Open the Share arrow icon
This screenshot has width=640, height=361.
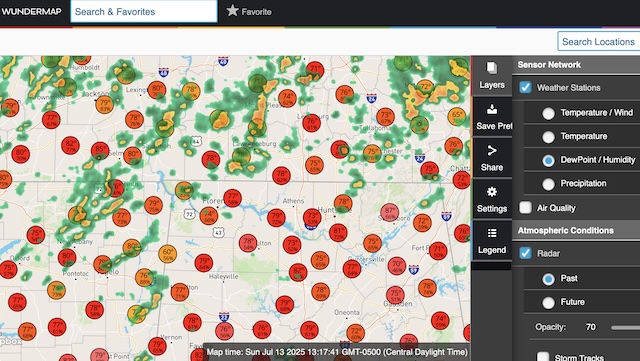pos(492,151)
